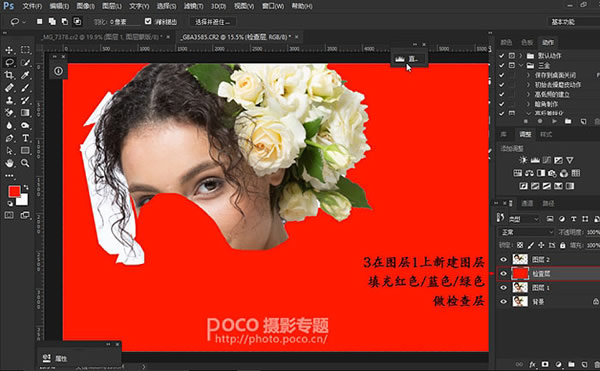Hide the 图层 2 layer
Image resolution: width=600 pixels, height=371 pixels.
tap(503, 259)
